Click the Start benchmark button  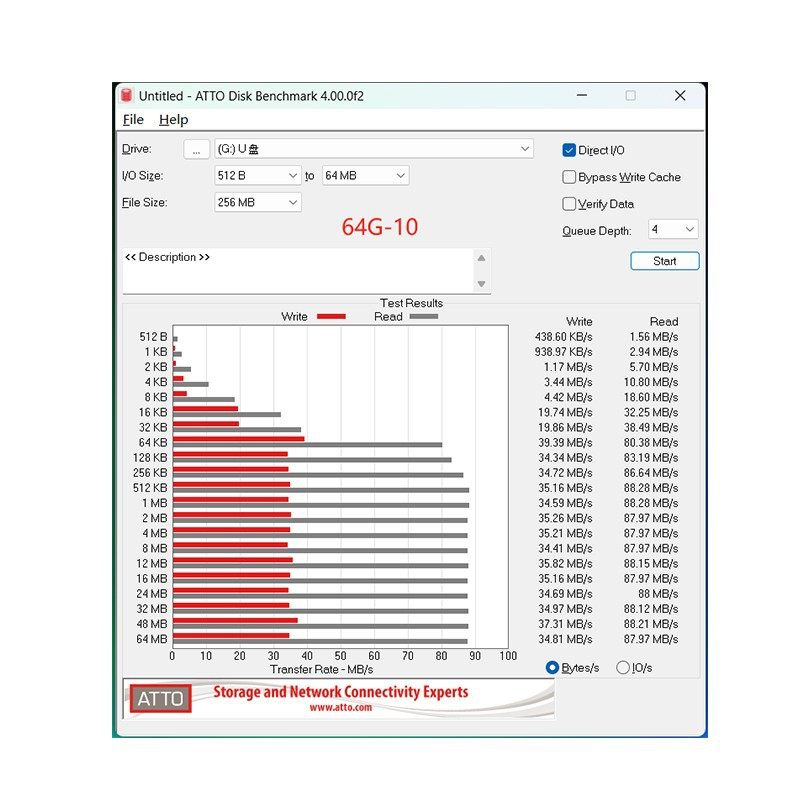[x=665, y=261]
